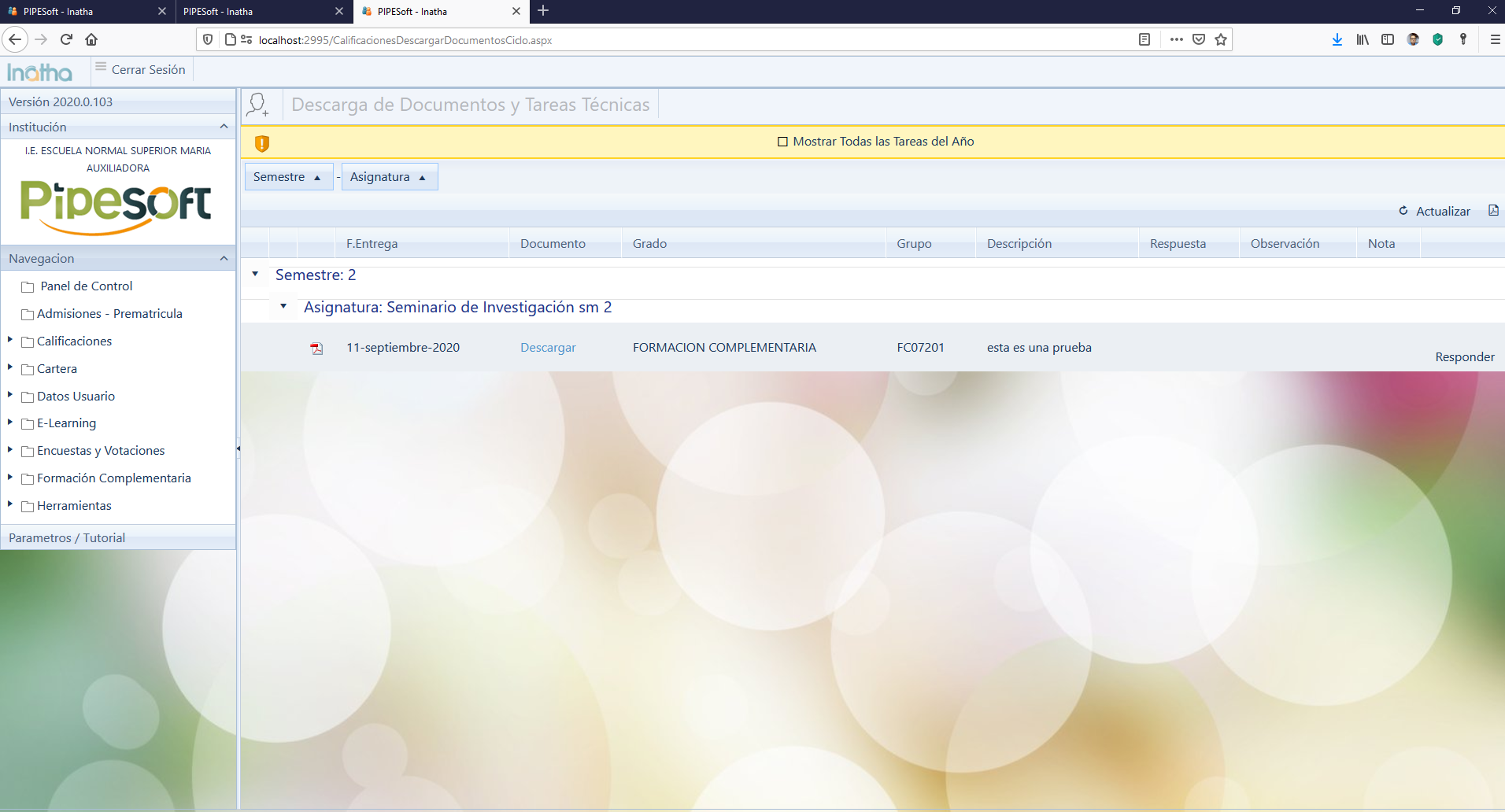Click the PDF icon in 11-septiembre-2020 row

pos(316,349)
